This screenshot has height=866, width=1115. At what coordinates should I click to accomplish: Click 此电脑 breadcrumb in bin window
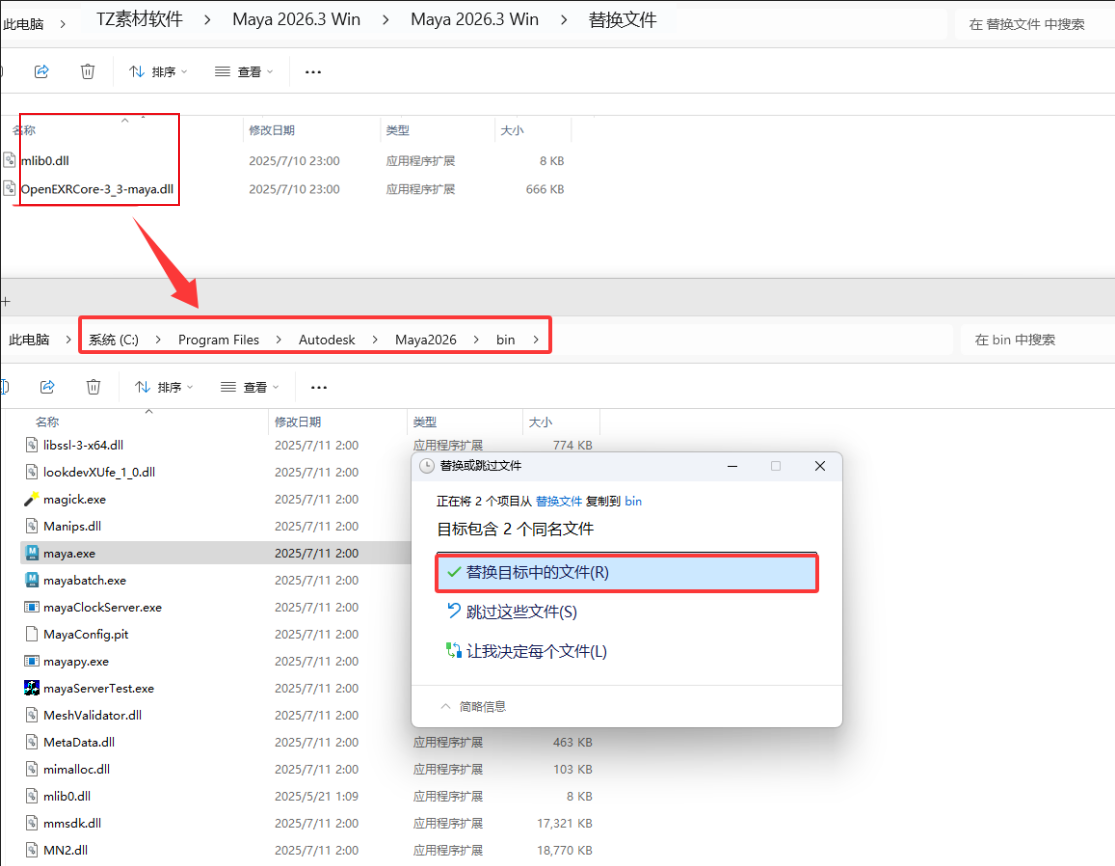coord(29,340)
